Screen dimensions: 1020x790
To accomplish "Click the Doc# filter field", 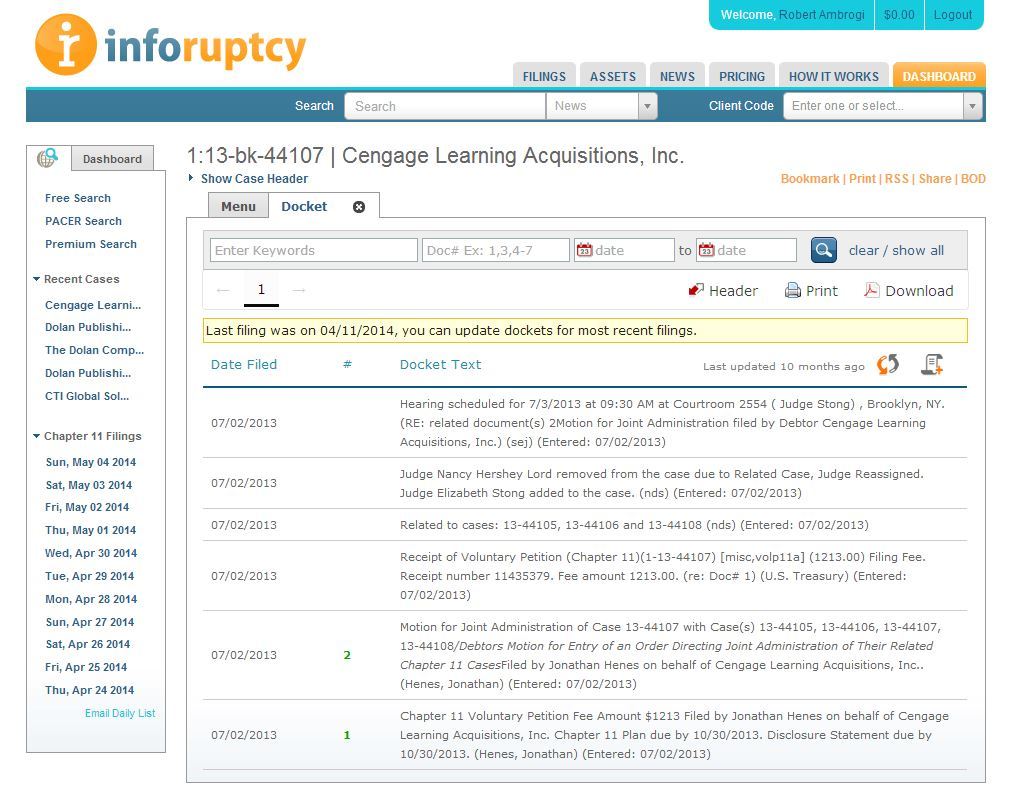I will [x=496, y=251].
